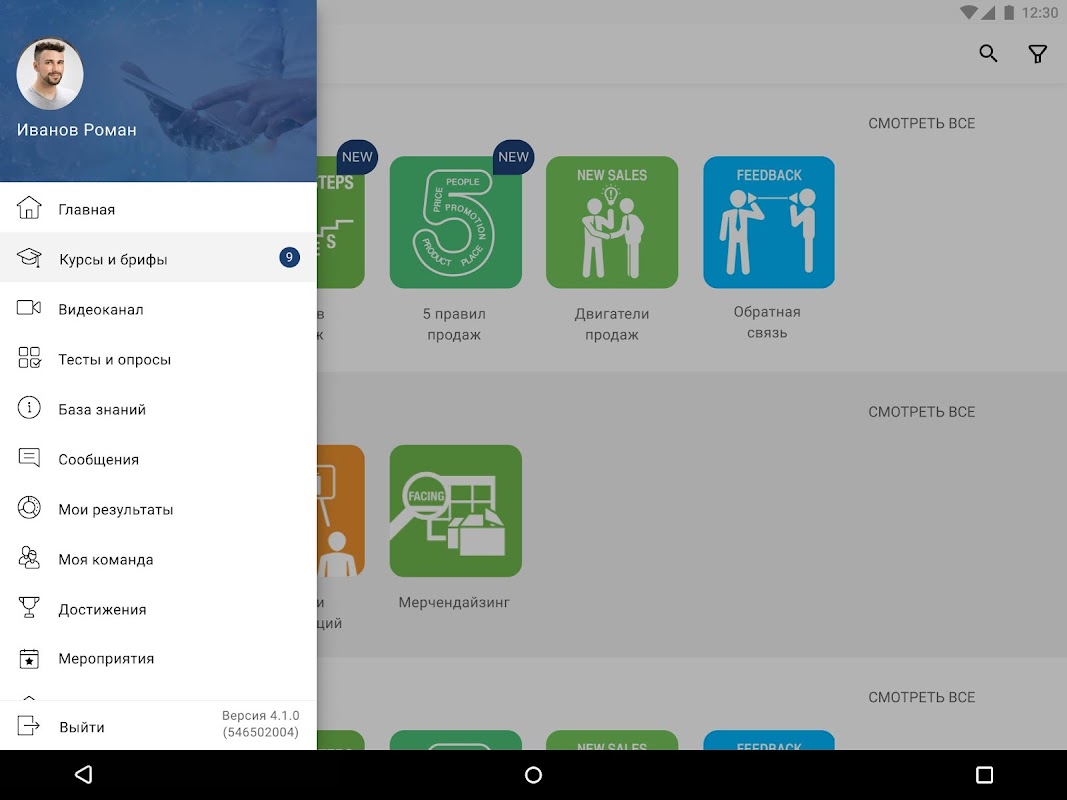Click the chat bubble icon for Сообщения

click(29, 458)
